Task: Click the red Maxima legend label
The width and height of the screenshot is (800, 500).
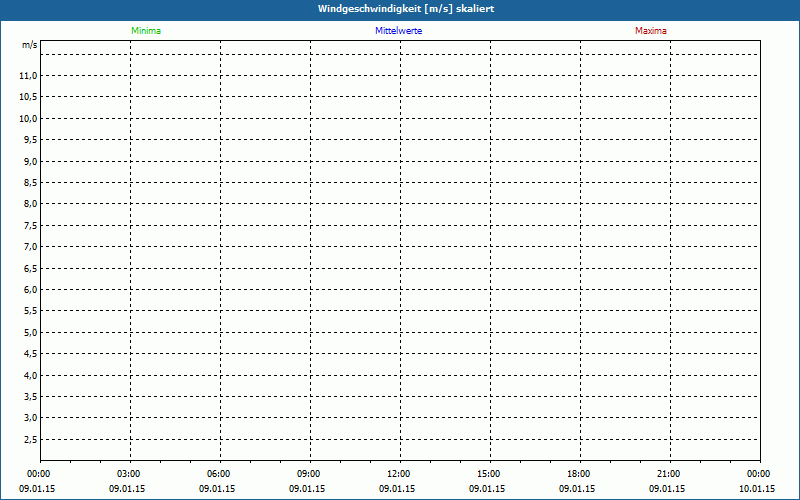Action: tap(651, 31)
